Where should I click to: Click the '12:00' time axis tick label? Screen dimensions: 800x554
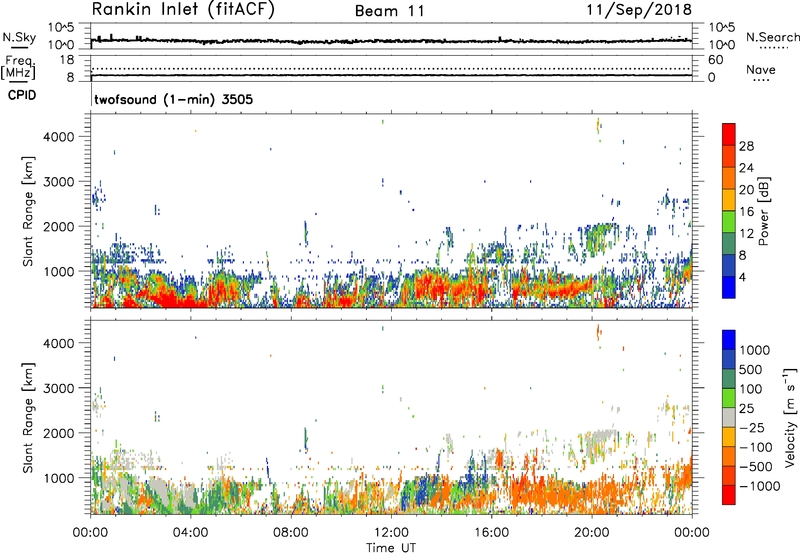391,533
